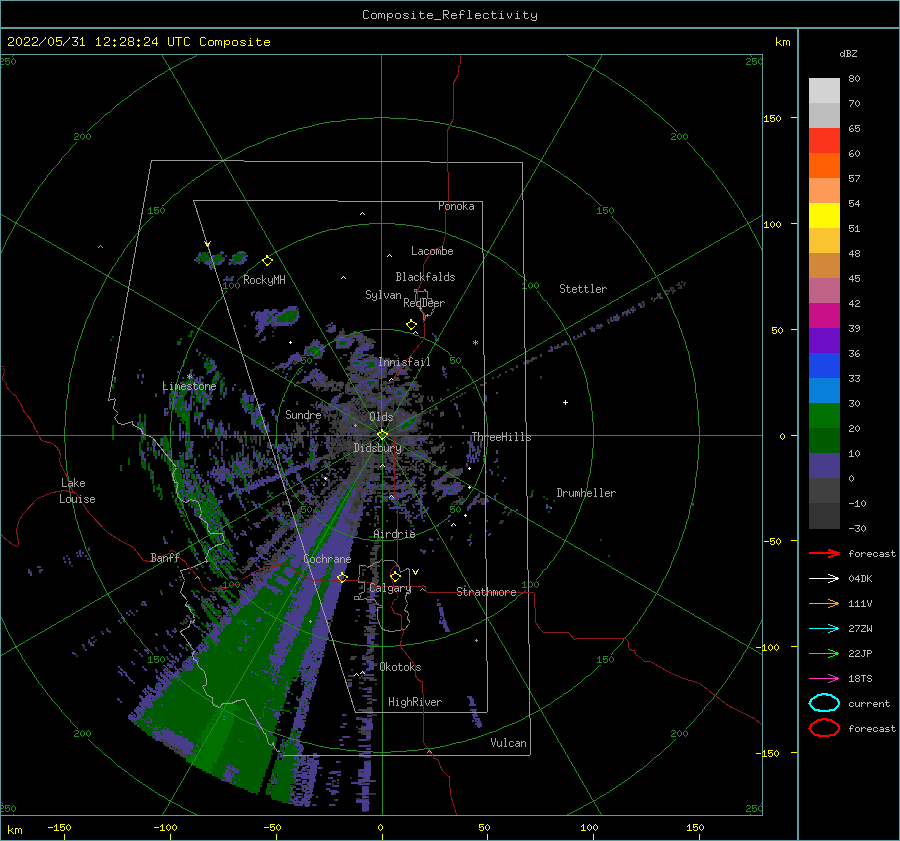The width and height of the screenshot is (900, 841).
Task: Click the Sylvan label
Action: pos(383,295)
